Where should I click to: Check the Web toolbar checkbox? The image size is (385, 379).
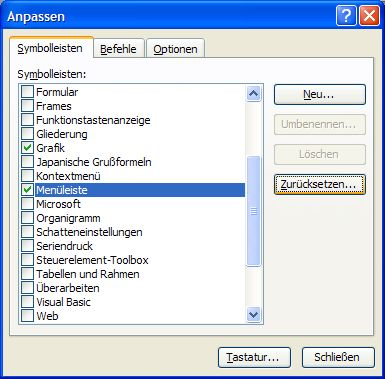pos(27,316)
